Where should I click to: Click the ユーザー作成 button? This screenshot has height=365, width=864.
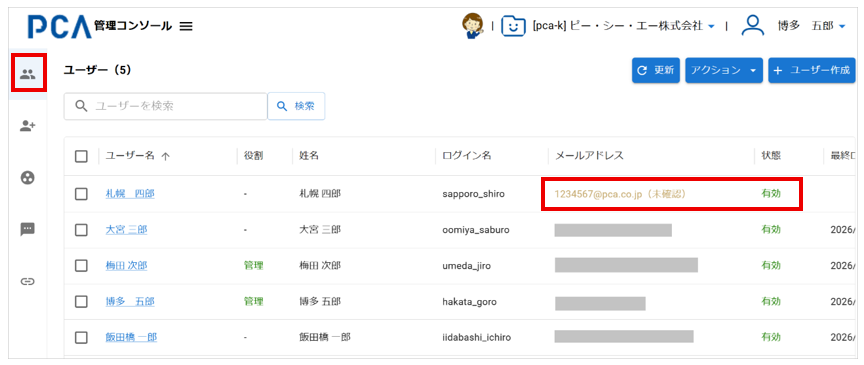coord(812,71)
